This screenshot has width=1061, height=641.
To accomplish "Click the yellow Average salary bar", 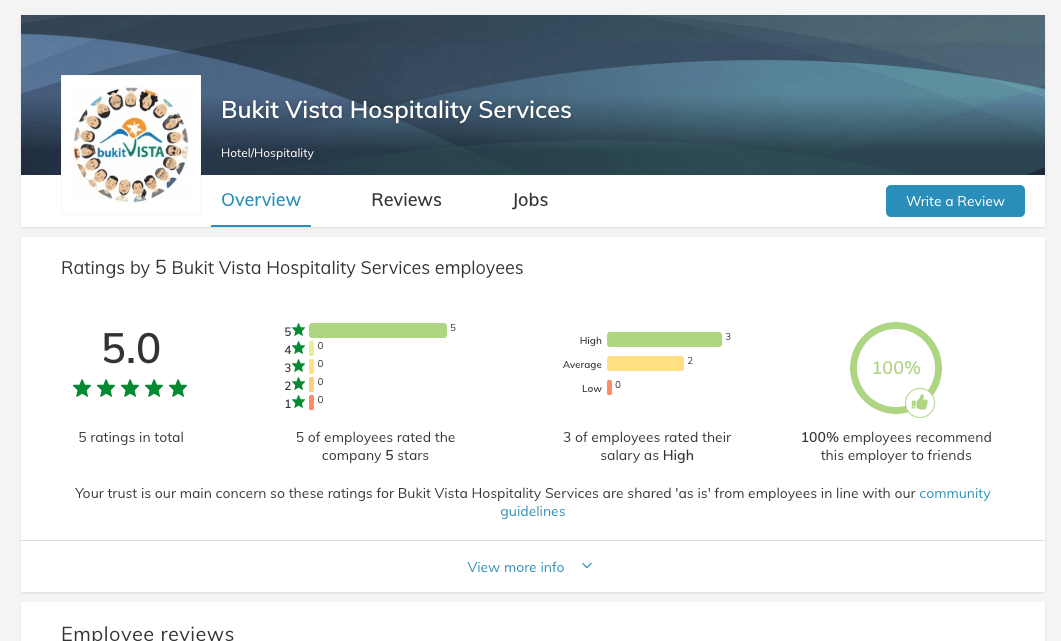I will [645, 364].
